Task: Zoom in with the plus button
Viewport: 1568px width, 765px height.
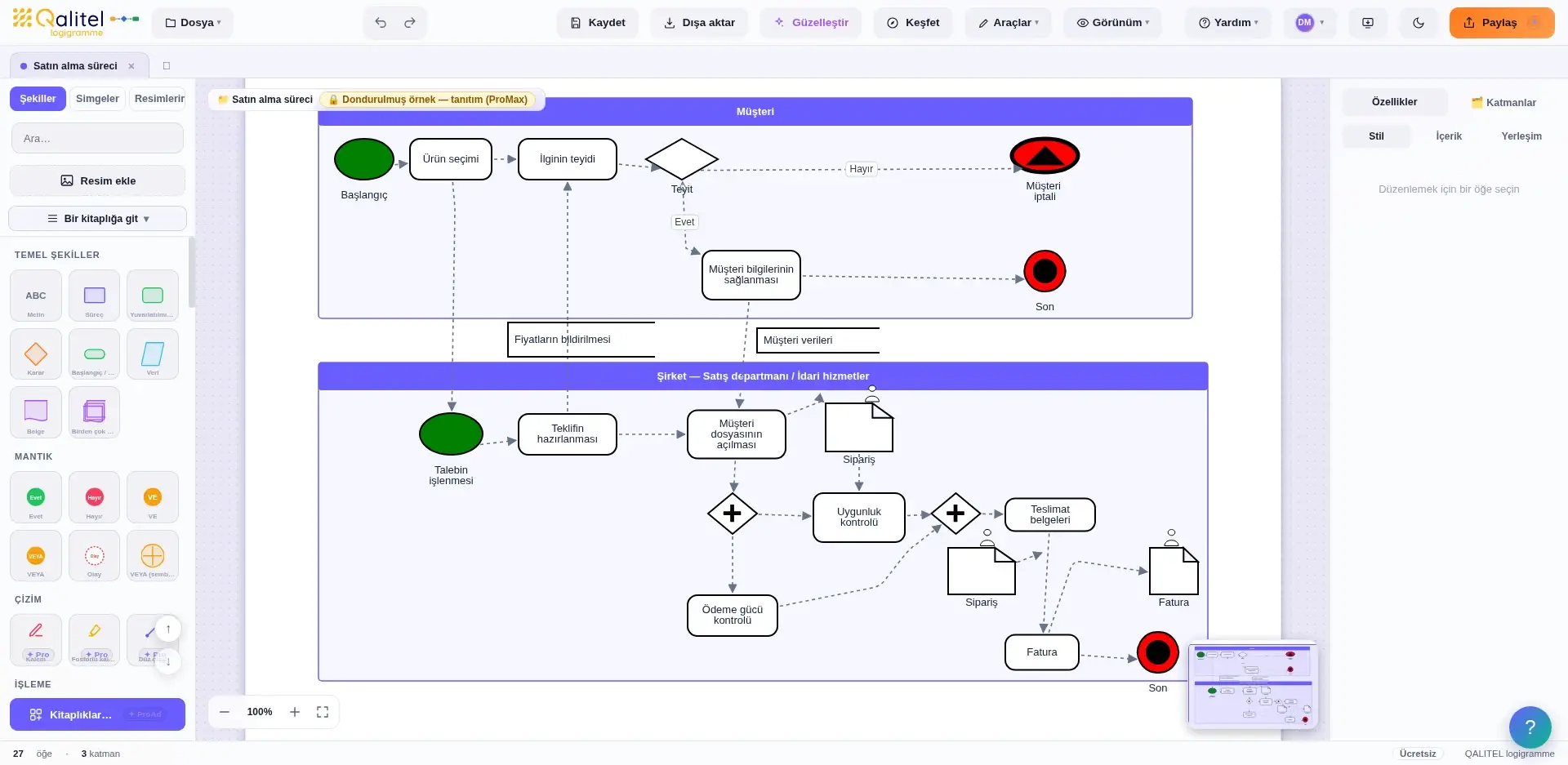Action: (295, 712)
